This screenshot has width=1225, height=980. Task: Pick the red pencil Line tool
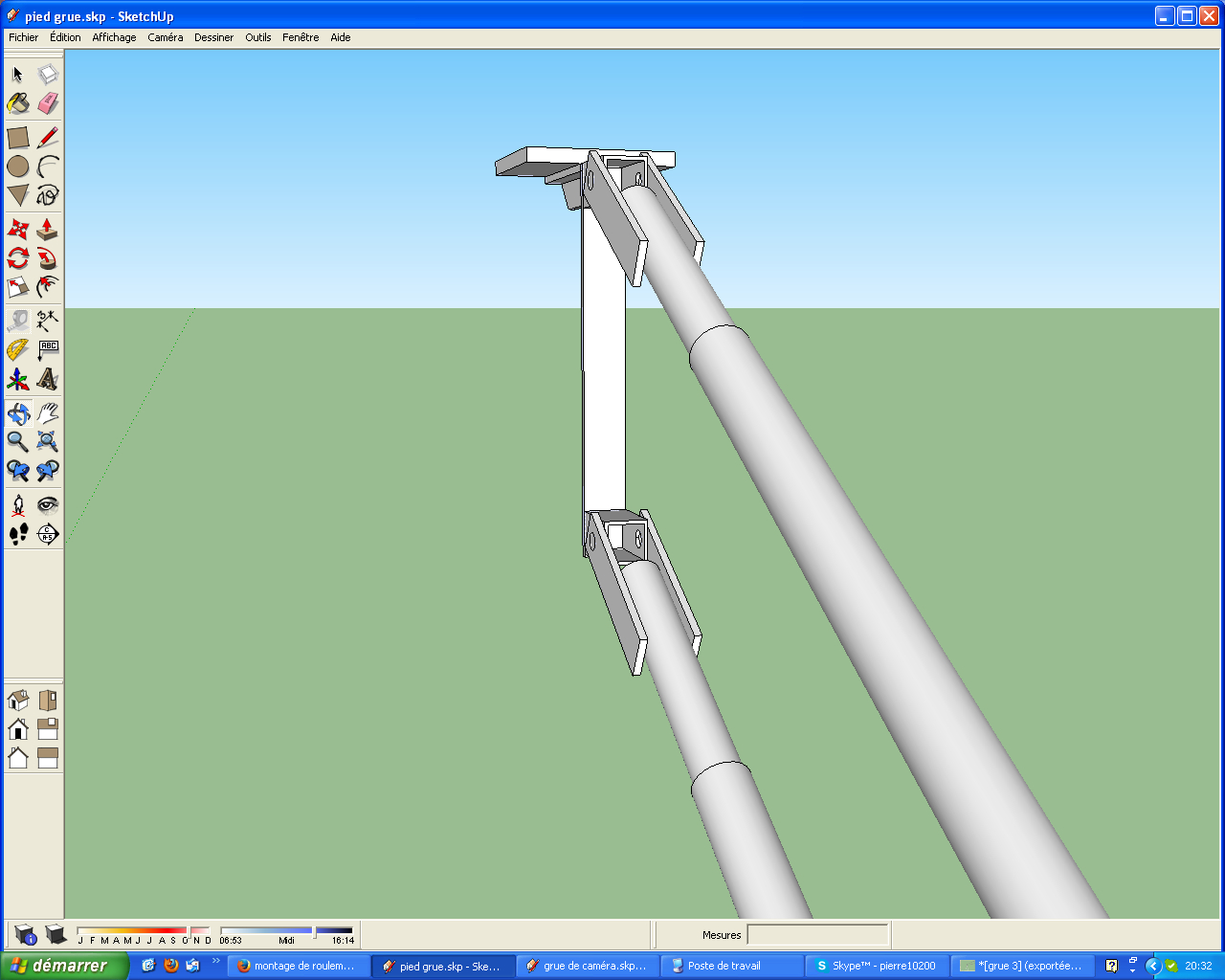point(48,138)
